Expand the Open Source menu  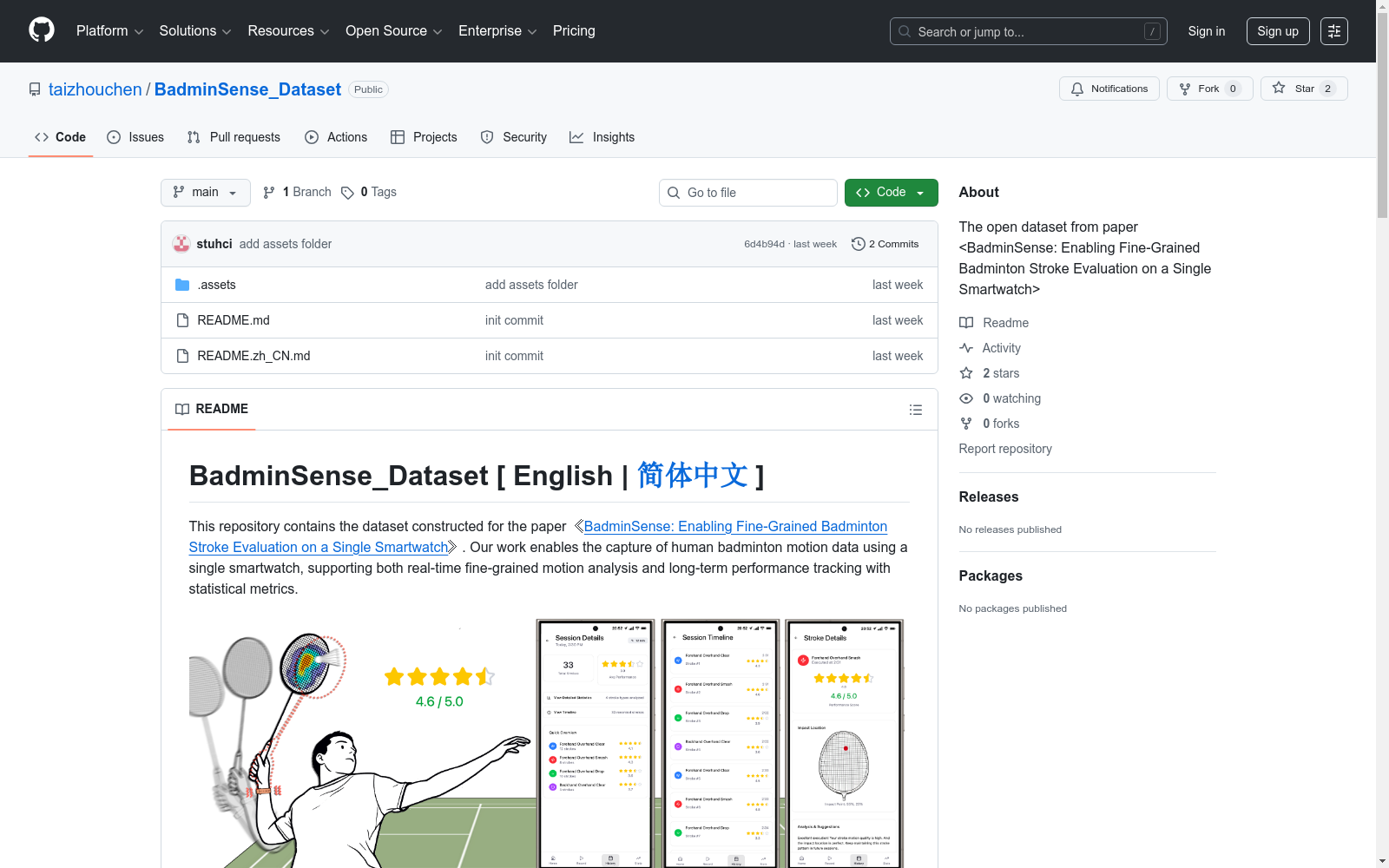[x=394, y=31]
